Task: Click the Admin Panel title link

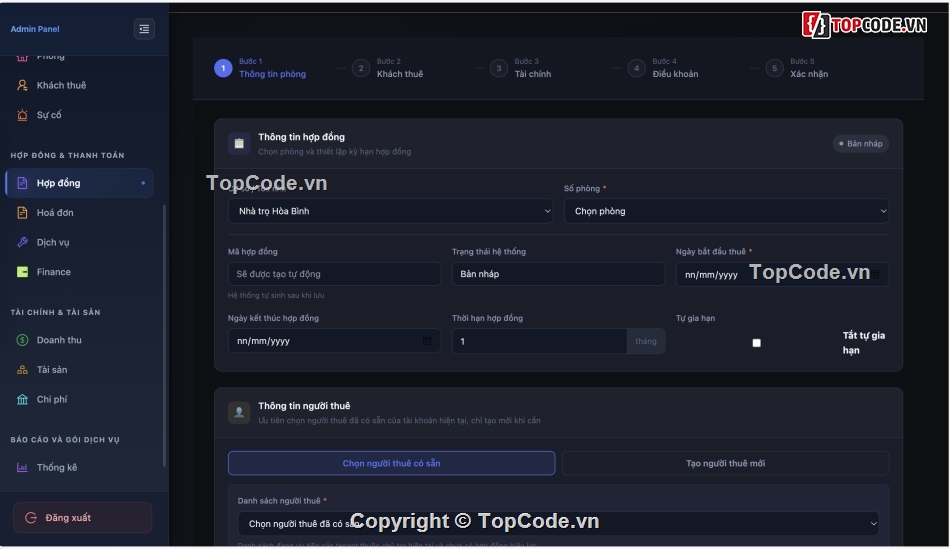Action: 35,29
